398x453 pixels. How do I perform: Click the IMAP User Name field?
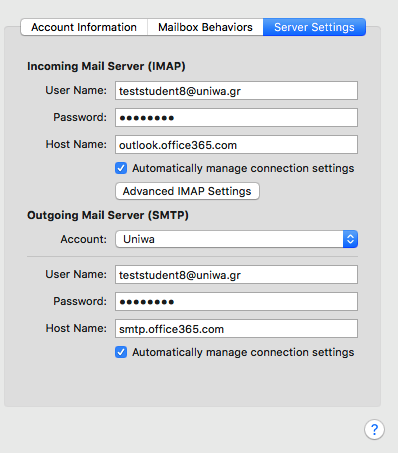[236, 91]
